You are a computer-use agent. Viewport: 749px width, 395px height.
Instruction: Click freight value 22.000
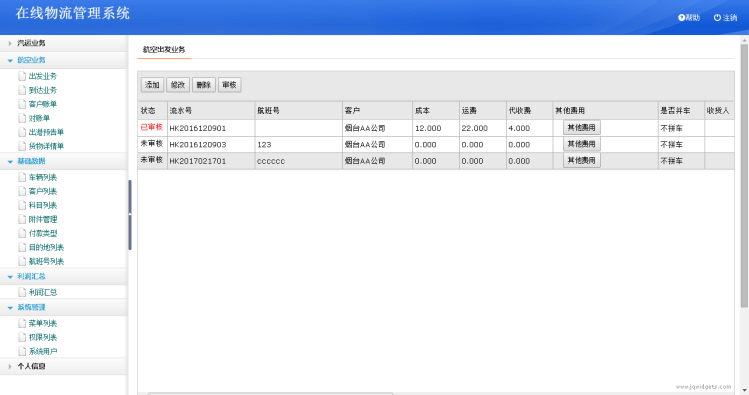coord(475,128)
